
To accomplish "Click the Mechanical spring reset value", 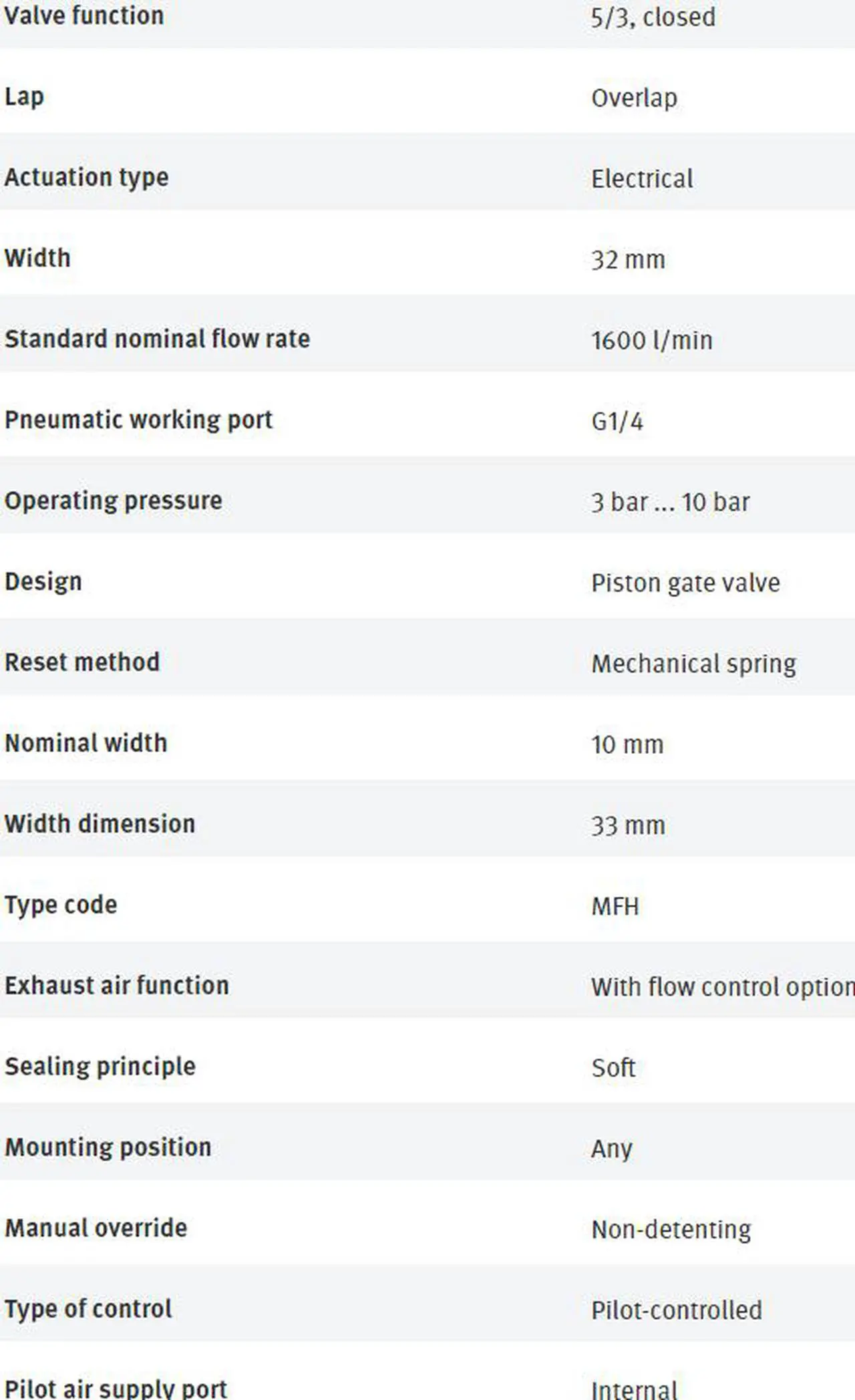I will click(x=693, y=664).
